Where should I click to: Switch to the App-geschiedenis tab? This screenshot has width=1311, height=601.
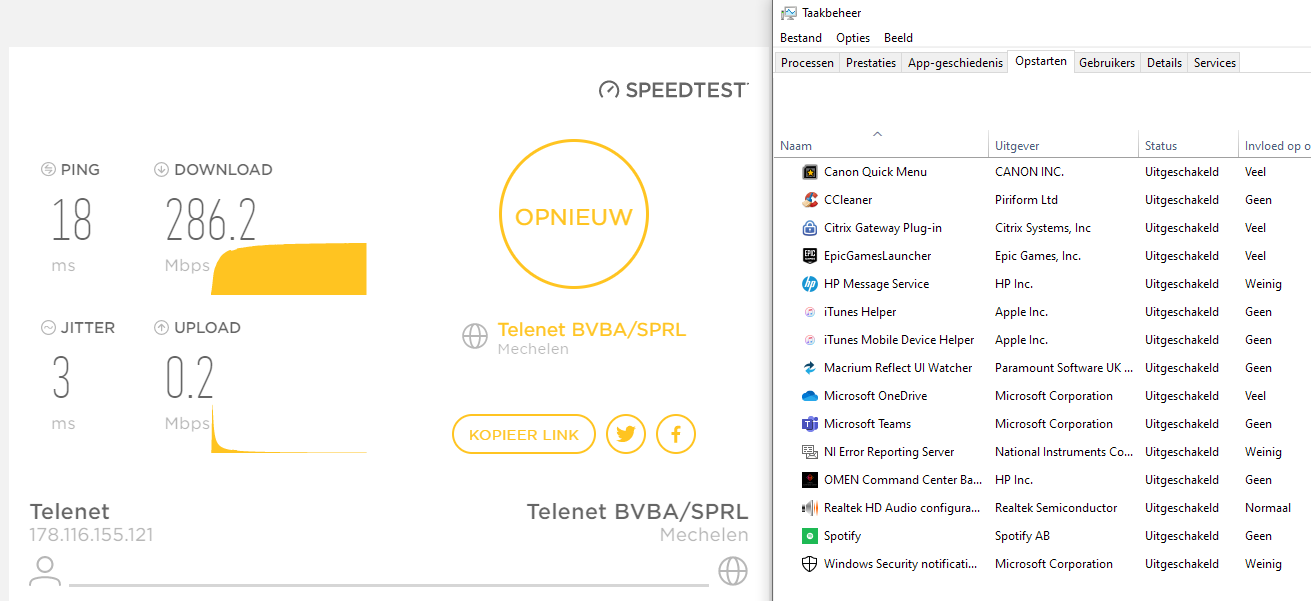pyautogui.click(x=955, y=63)
